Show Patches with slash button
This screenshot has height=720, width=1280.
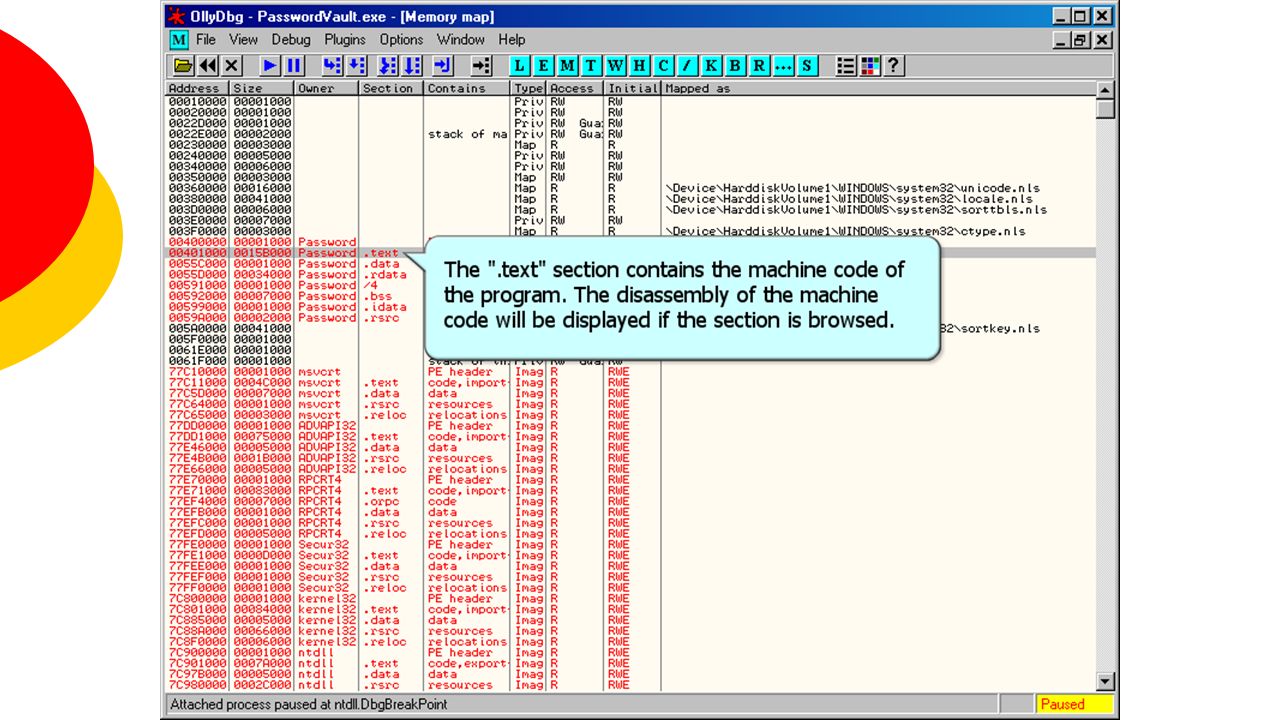pos(687,66)
